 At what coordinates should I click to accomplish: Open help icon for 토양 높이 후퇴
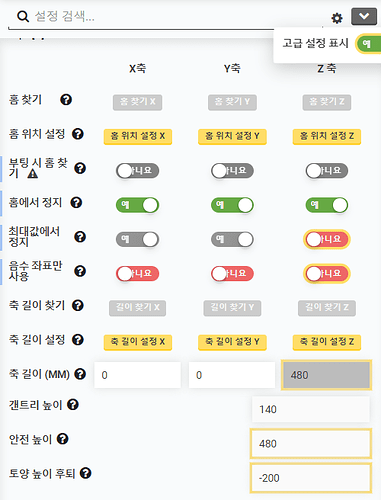pos(86,473)
